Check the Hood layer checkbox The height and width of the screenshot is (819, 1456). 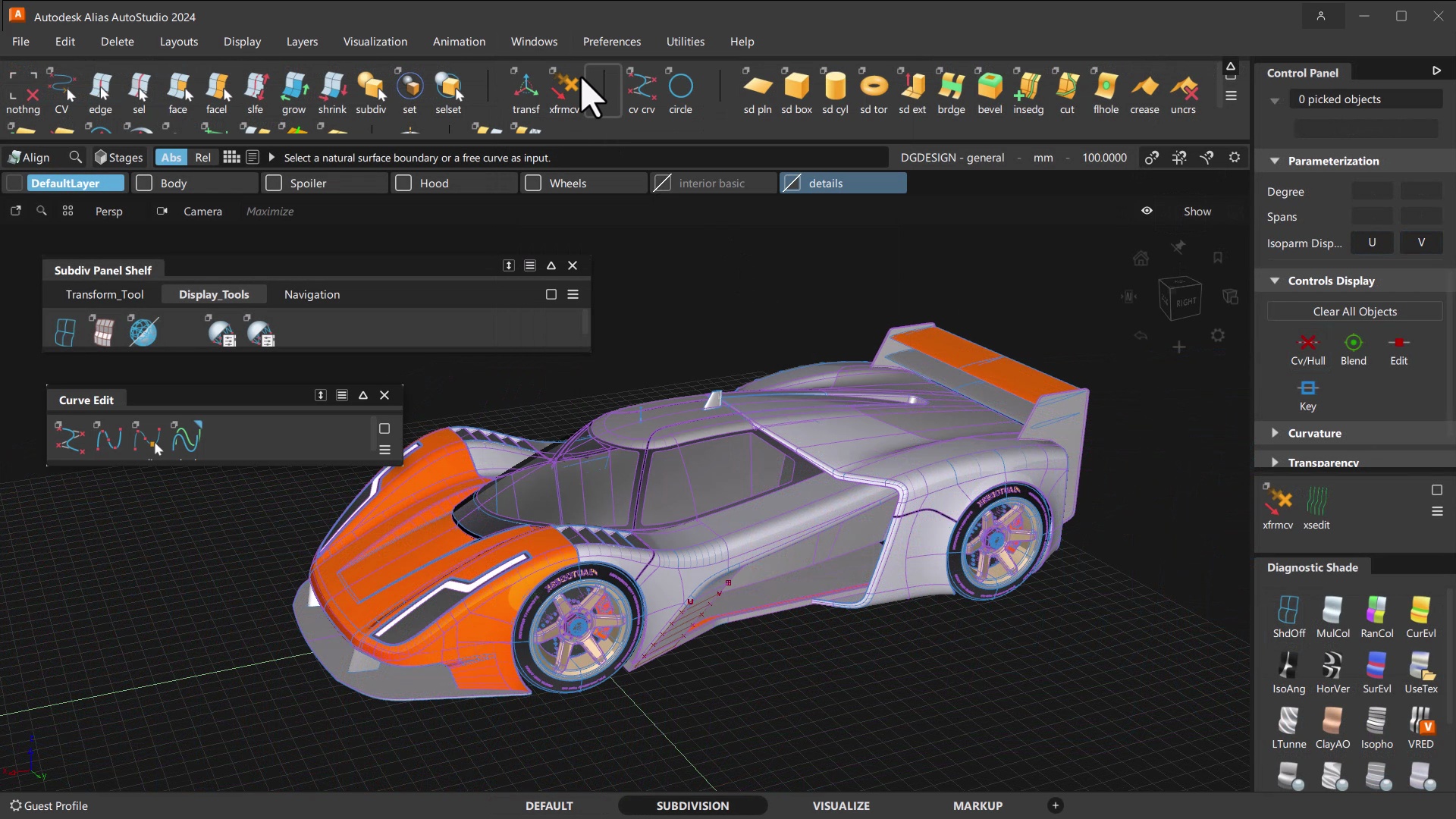[403, 183]
